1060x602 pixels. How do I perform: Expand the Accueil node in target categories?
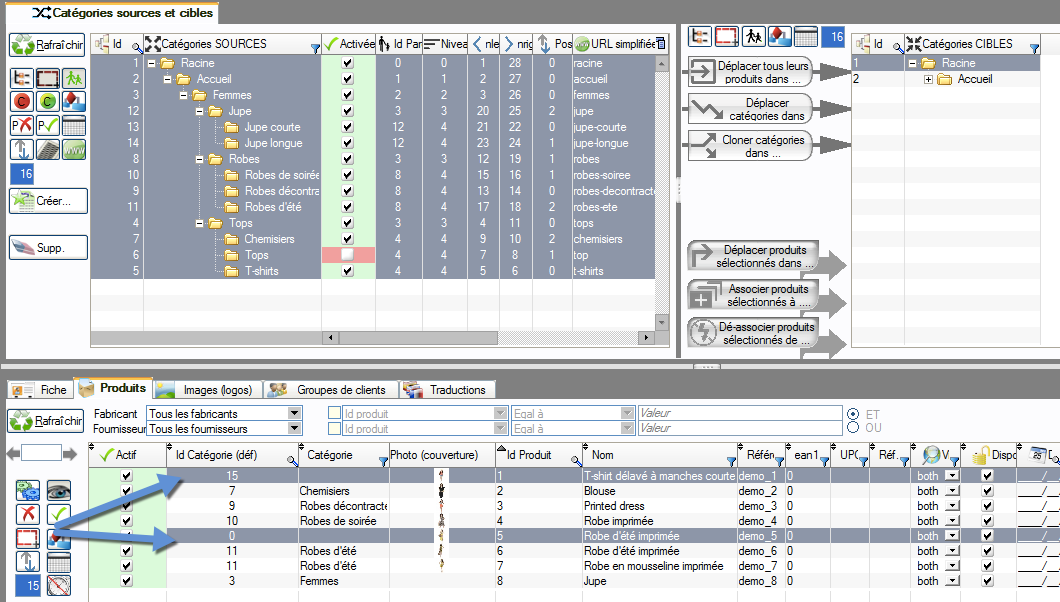(929, 80)
